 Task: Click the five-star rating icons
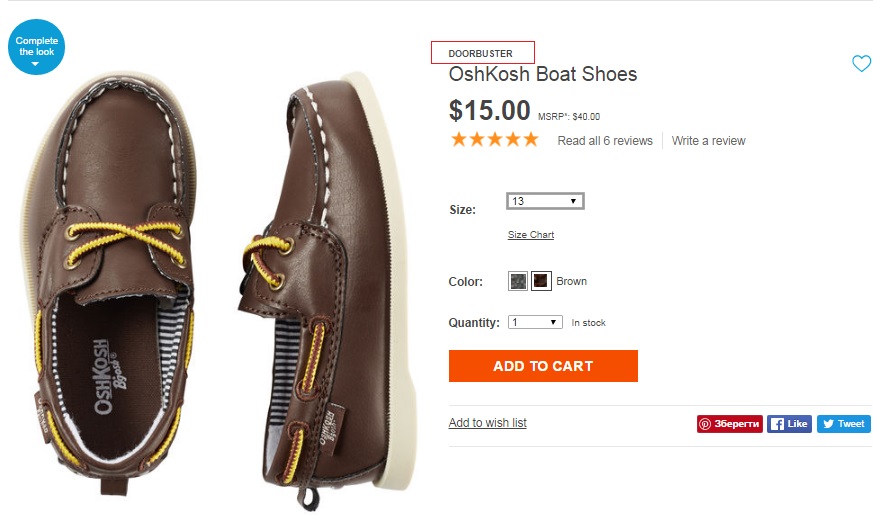(x=494, y=140)
